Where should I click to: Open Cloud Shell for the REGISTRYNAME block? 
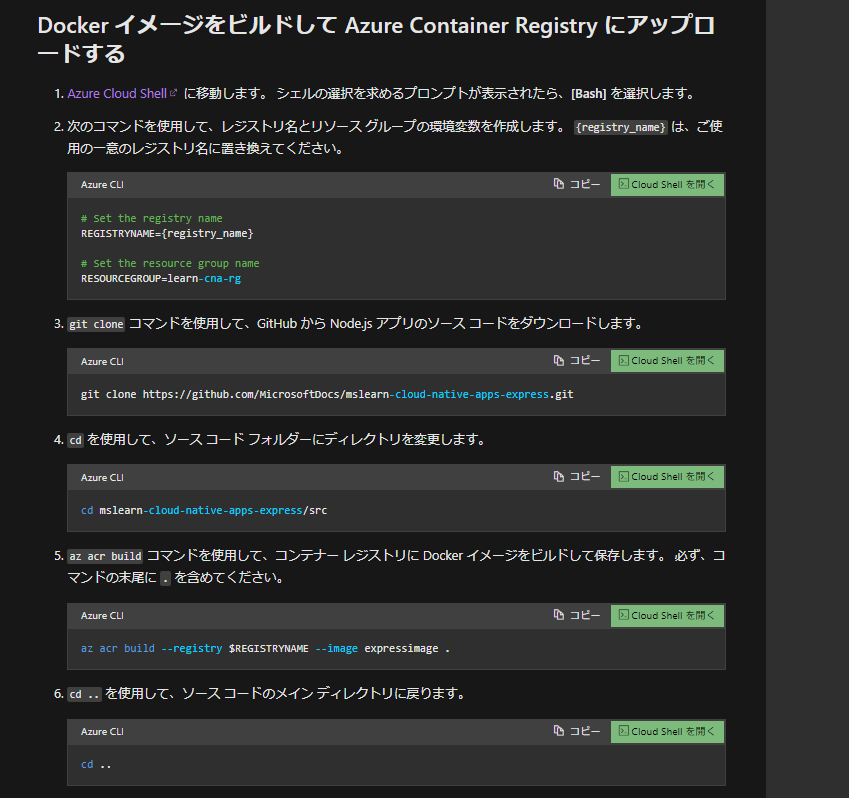[667, 185]
